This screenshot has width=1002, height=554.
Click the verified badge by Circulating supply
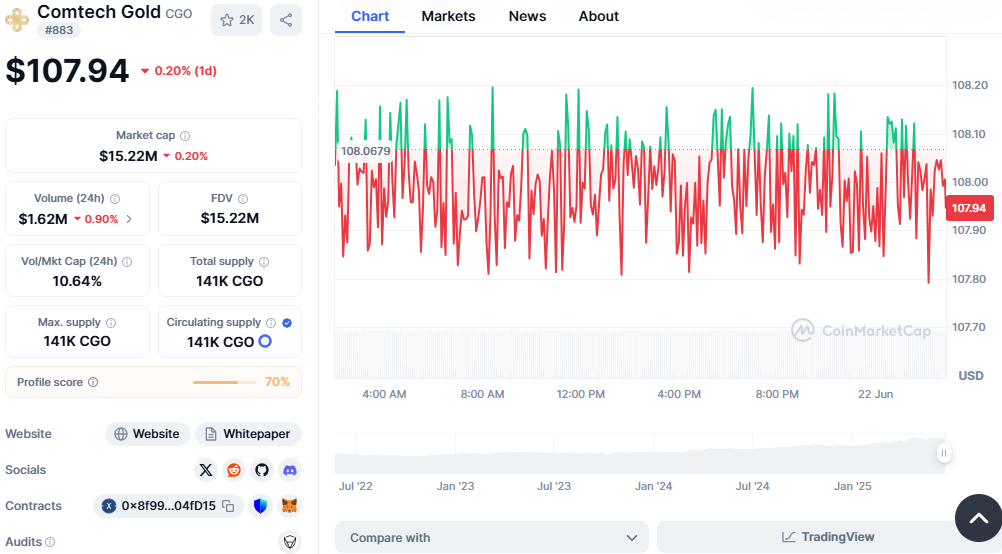[287, 323]
